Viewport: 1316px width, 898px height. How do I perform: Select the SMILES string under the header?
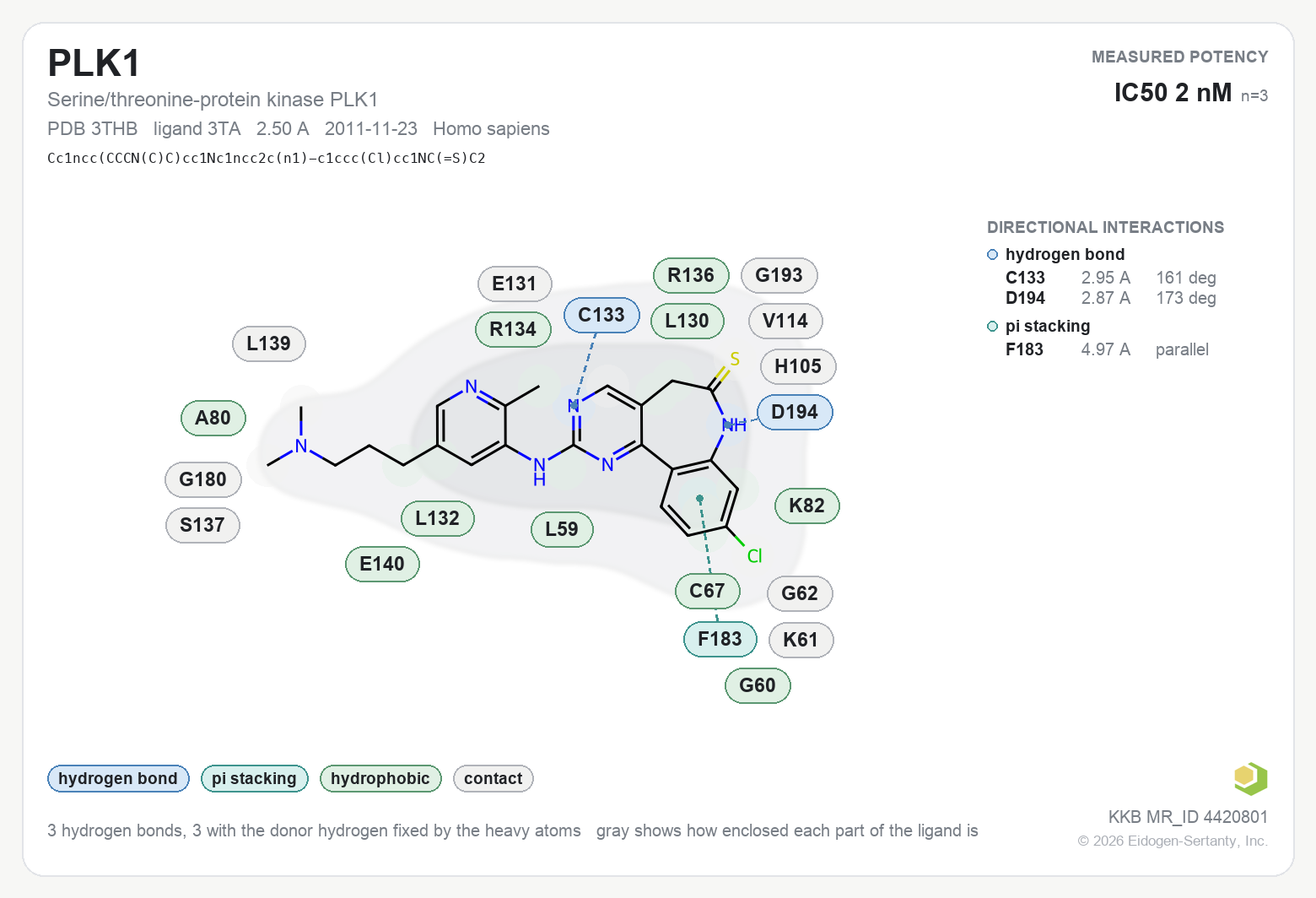267,158
